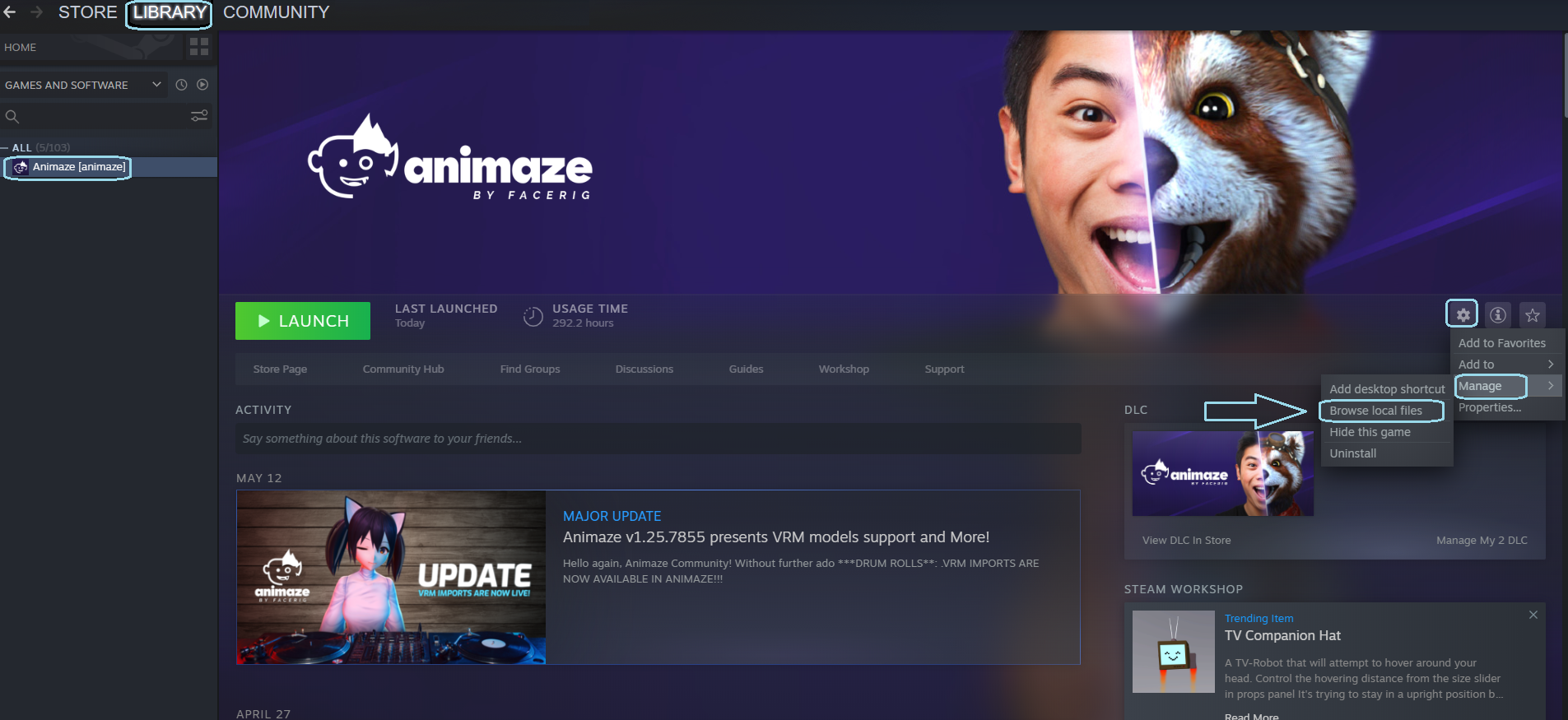The width and height of the screenshot is (1568, 720).
Task: Switch to grid collections view icon
Action: (x=199, y=47)
